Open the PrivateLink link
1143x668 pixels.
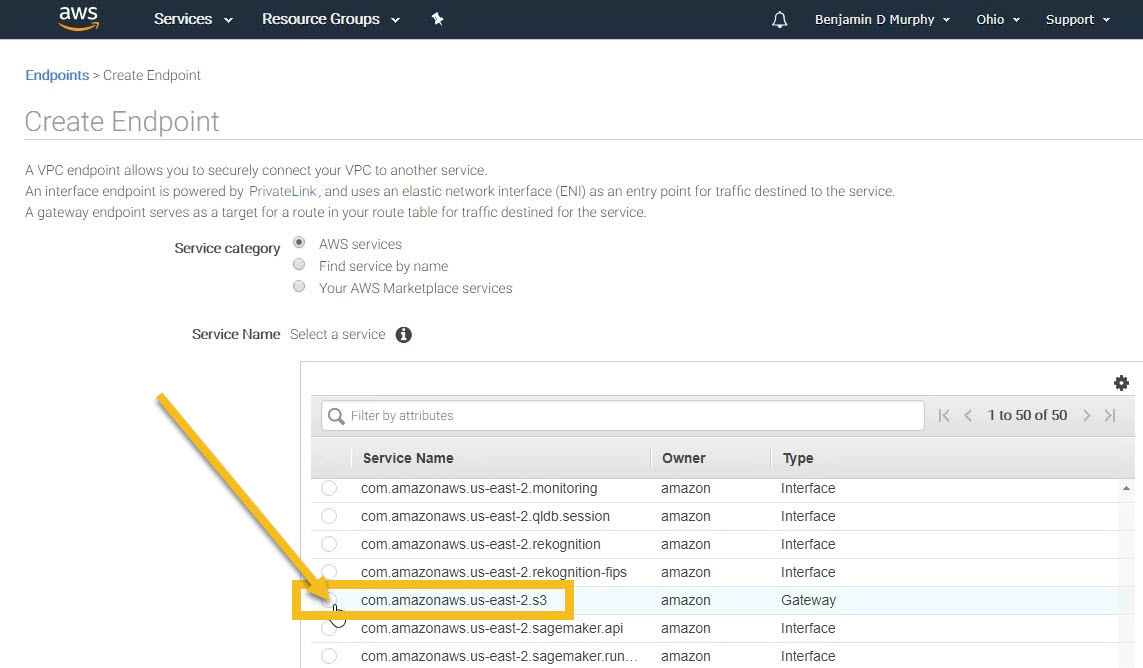pyautogui.click(x=283, y=191)
